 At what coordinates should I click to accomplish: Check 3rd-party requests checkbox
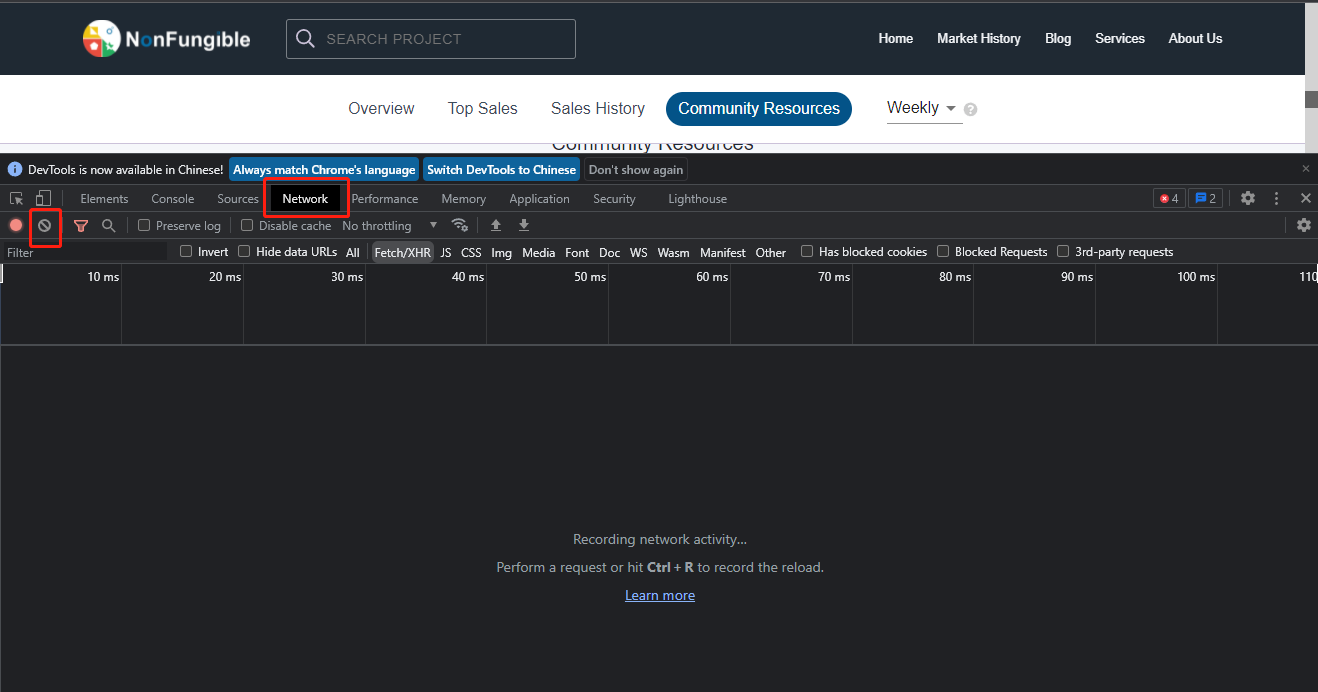click(1063, 252)
